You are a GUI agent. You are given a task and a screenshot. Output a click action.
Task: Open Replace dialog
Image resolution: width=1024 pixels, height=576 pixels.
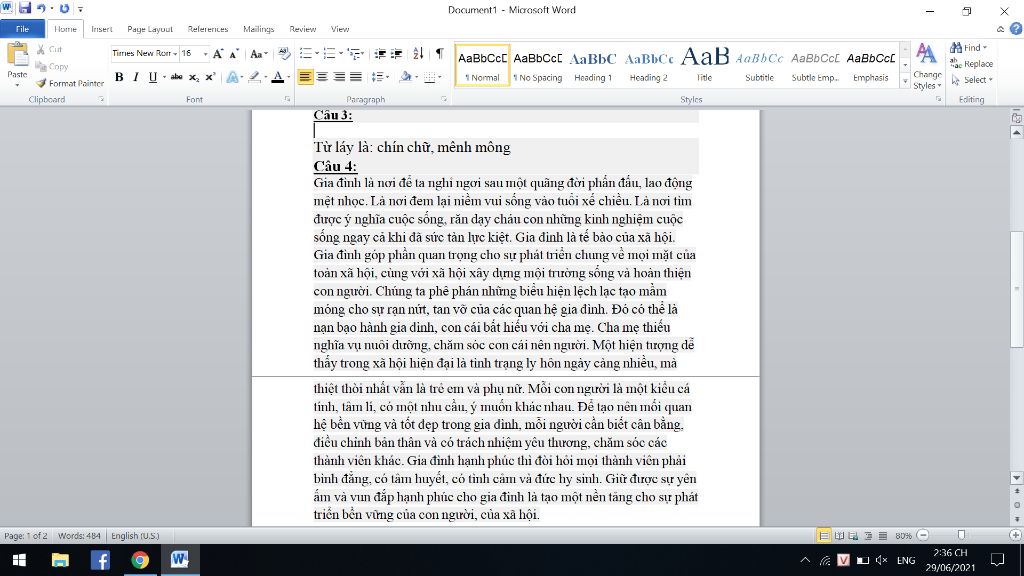[x=971, y=64]
